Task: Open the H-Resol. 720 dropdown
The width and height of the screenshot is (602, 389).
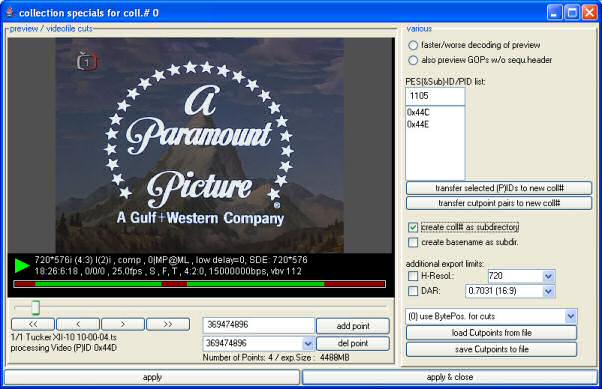Action: [548, 276]
